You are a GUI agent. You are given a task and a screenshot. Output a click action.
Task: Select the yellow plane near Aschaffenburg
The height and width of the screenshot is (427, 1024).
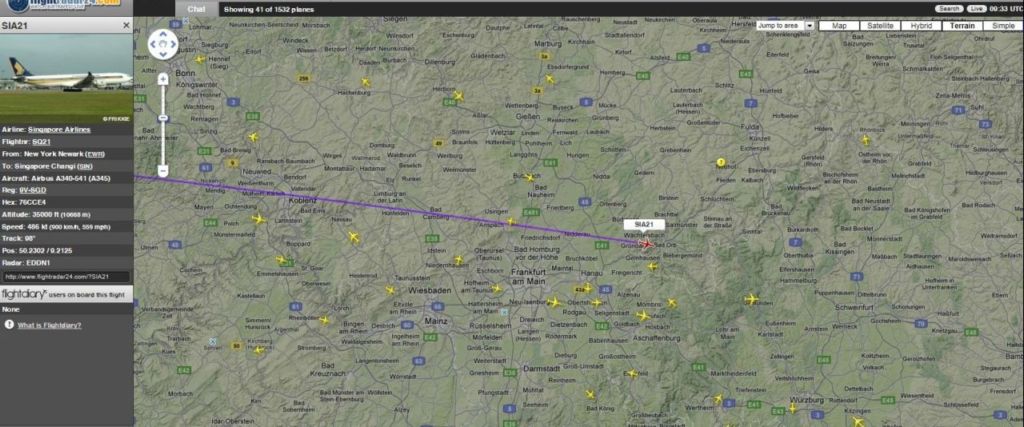643,316
